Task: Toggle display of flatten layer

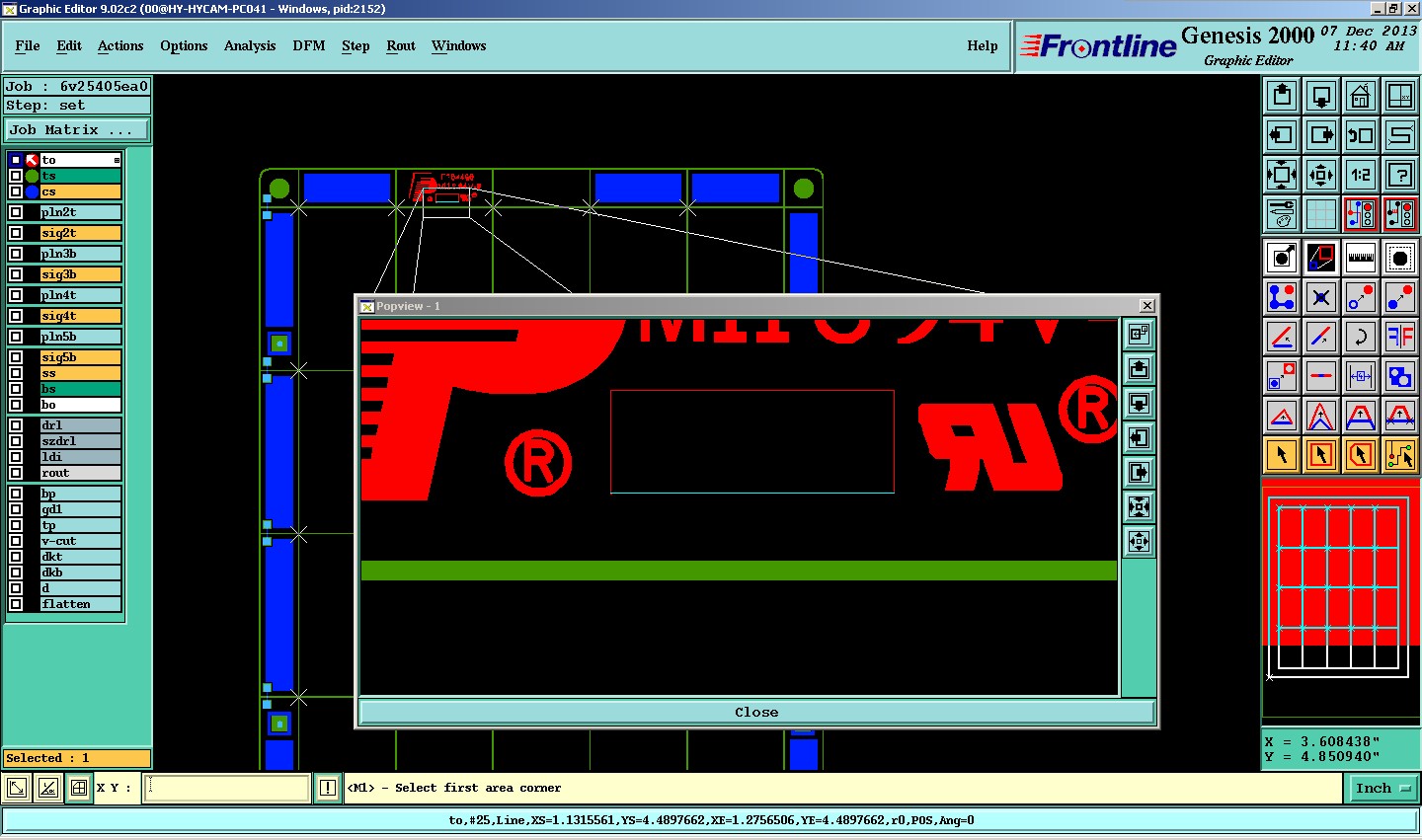Action: click(16, 604)
